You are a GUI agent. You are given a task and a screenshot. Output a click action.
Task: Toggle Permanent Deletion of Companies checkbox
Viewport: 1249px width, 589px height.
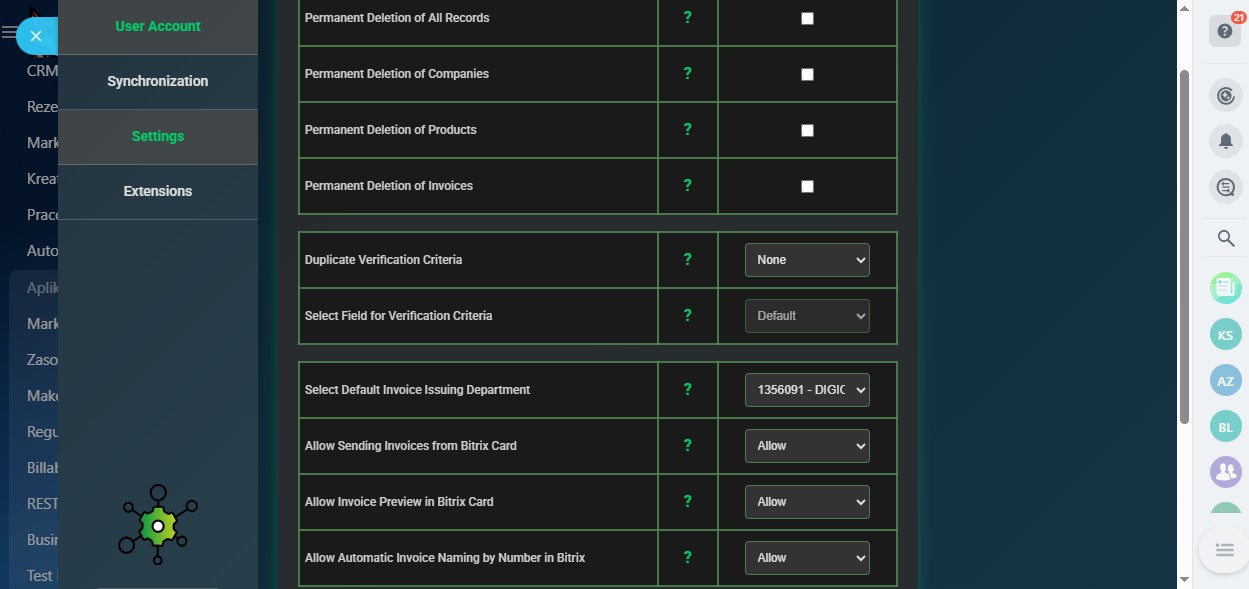click(x=807, y=74)
